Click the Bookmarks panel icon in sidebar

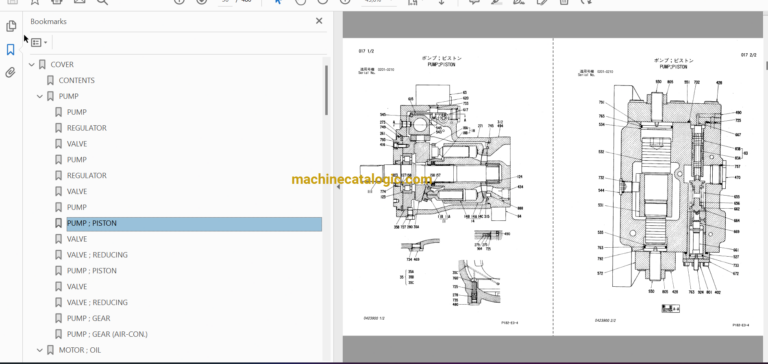pos(10,49)
